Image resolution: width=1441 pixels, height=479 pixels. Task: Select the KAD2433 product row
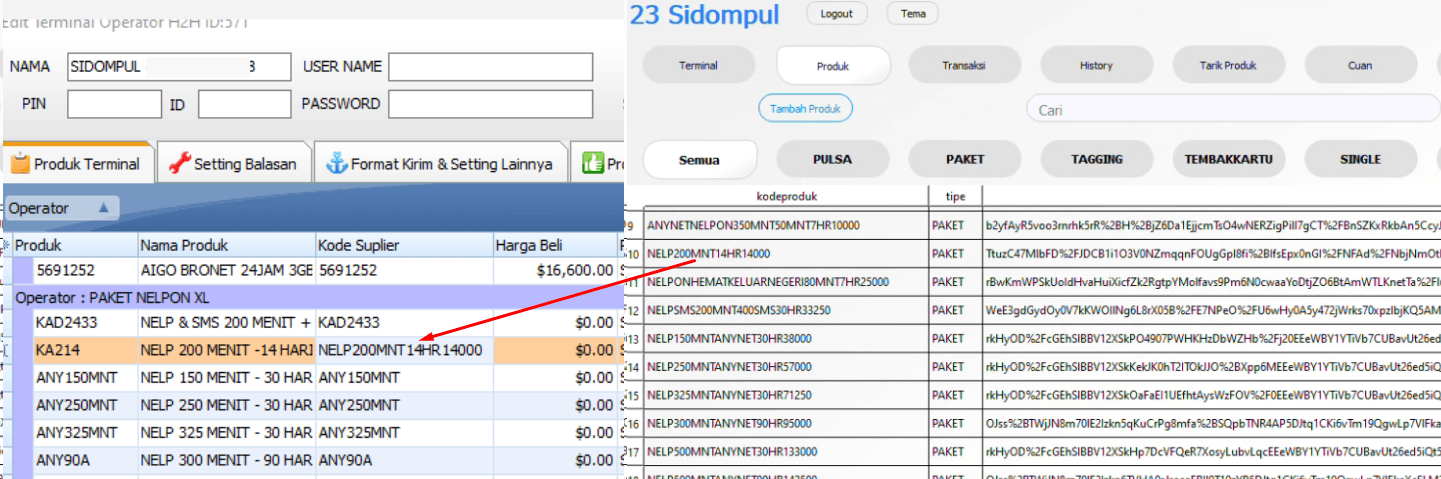316,323
